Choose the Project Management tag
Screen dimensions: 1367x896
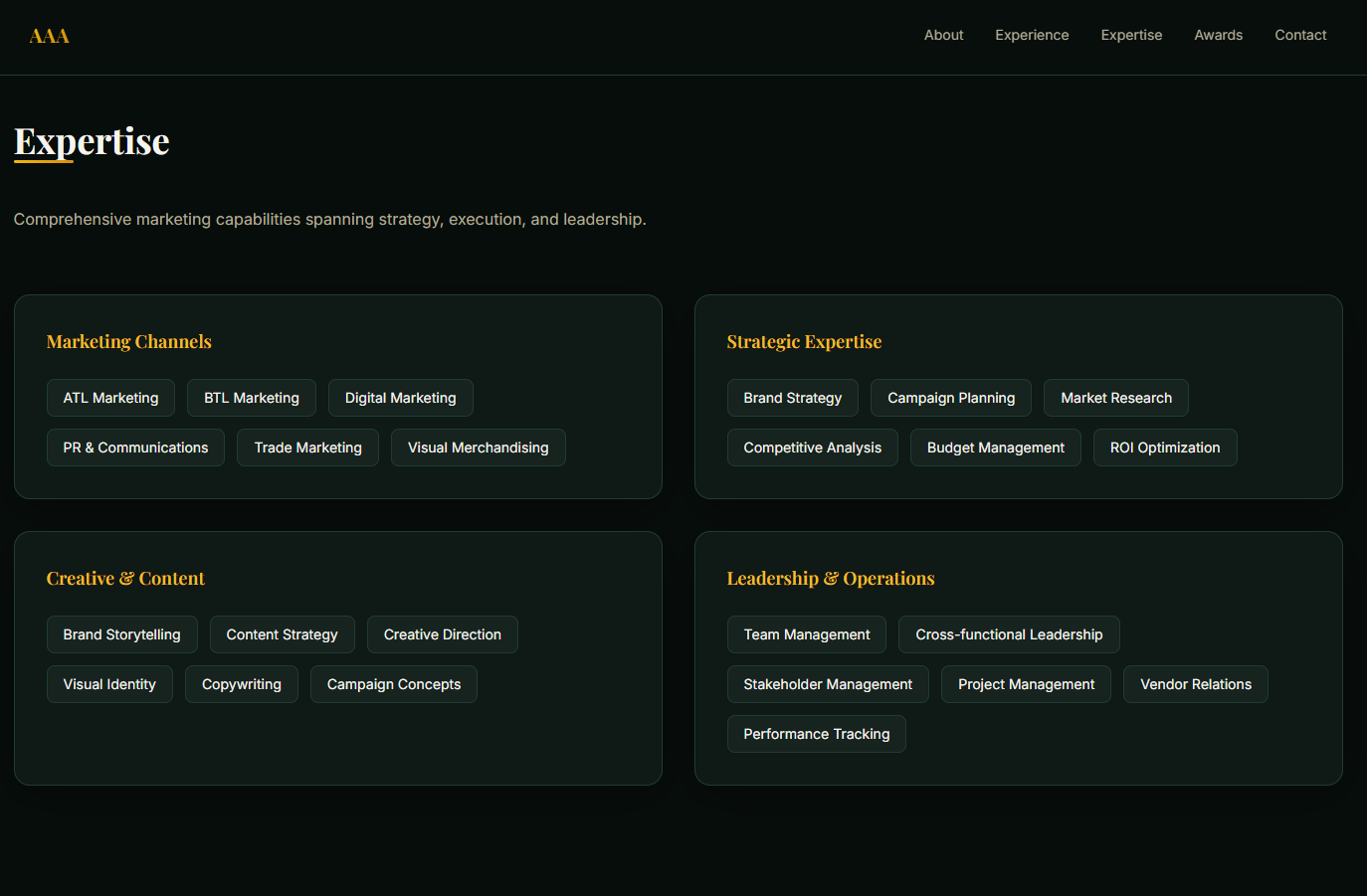(1026, 684)
